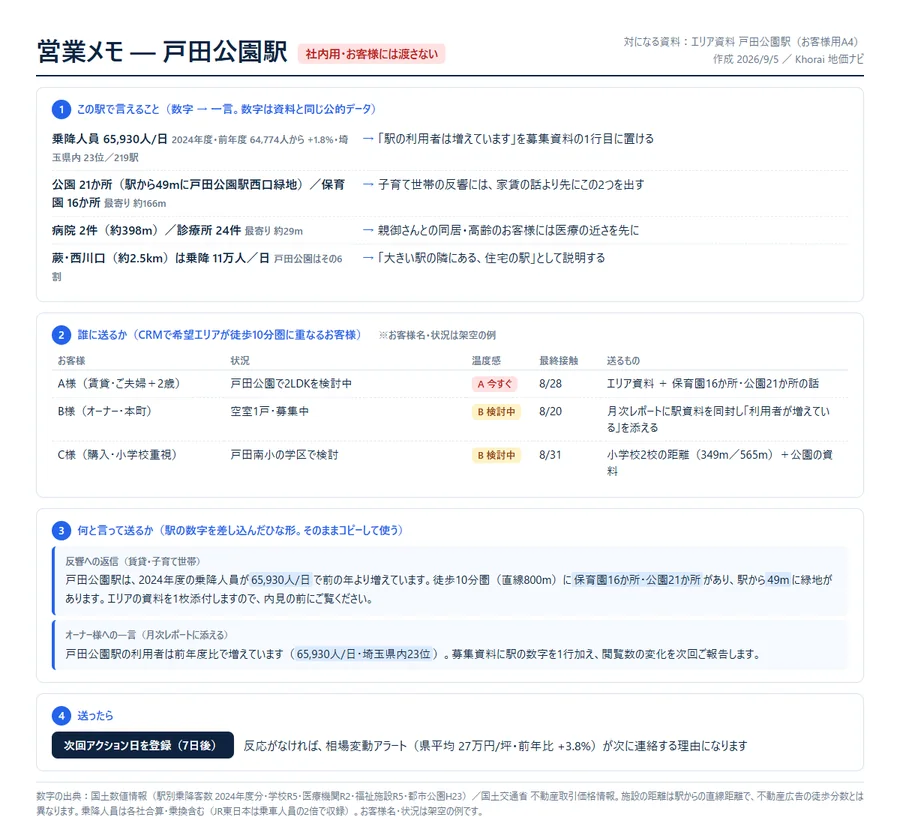
Task: Click 乗降人員 65,930人/日 text
Action: click(110, 139)
